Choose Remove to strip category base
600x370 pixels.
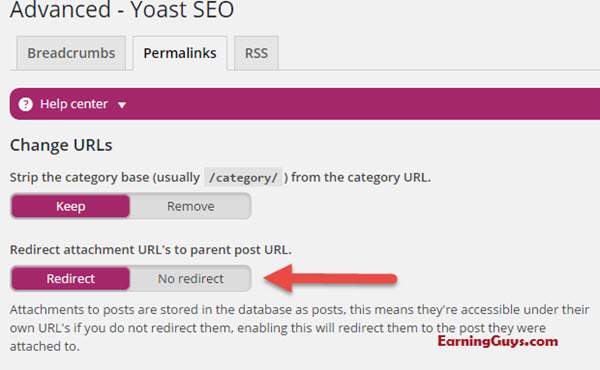[x=191, y=206]
